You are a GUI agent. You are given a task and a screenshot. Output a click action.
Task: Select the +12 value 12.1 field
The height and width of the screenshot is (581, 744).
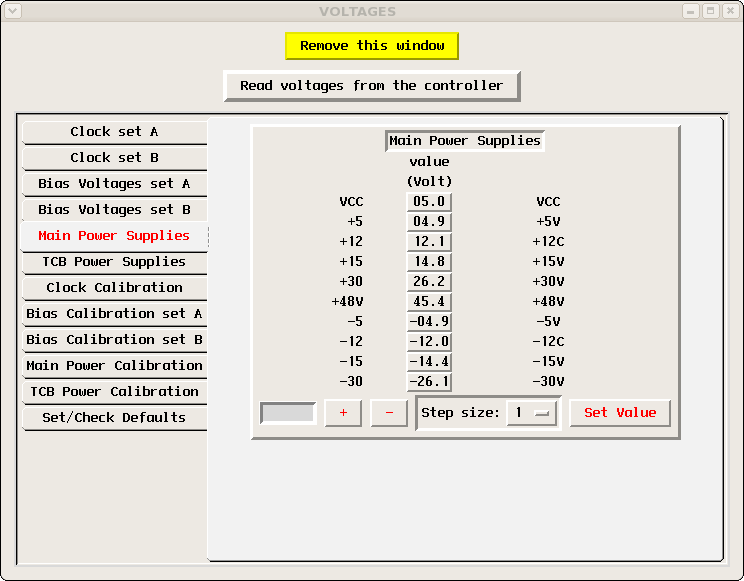pos(429,242)
